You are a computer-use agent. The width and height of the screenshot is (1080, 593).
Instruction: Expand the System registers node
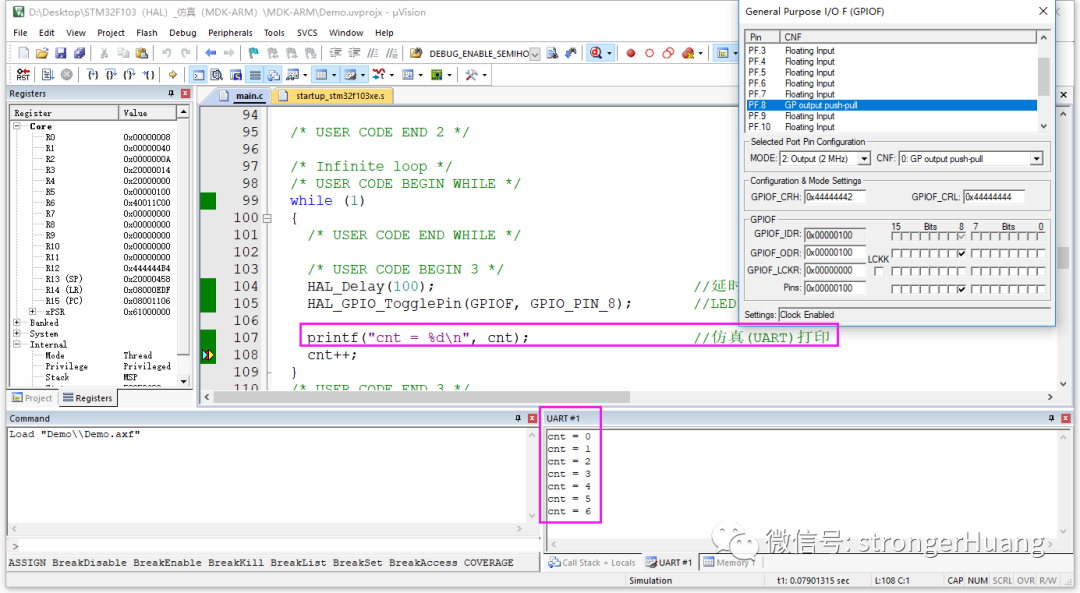tap(17, 333)
